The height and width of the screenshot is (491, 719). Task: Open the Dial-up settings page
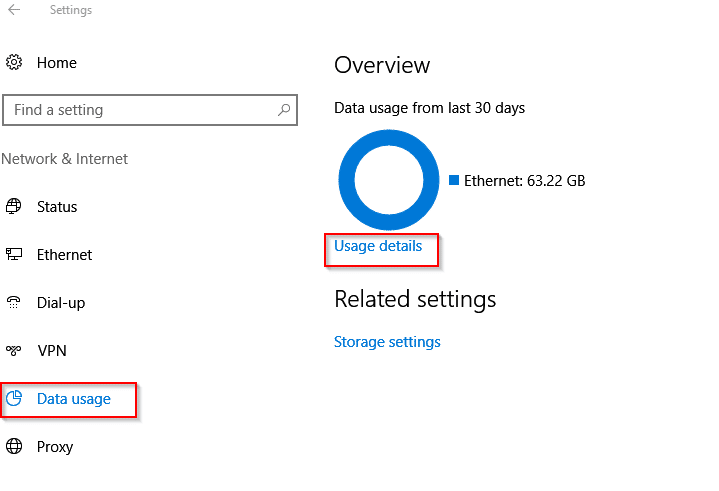(61, 303)
